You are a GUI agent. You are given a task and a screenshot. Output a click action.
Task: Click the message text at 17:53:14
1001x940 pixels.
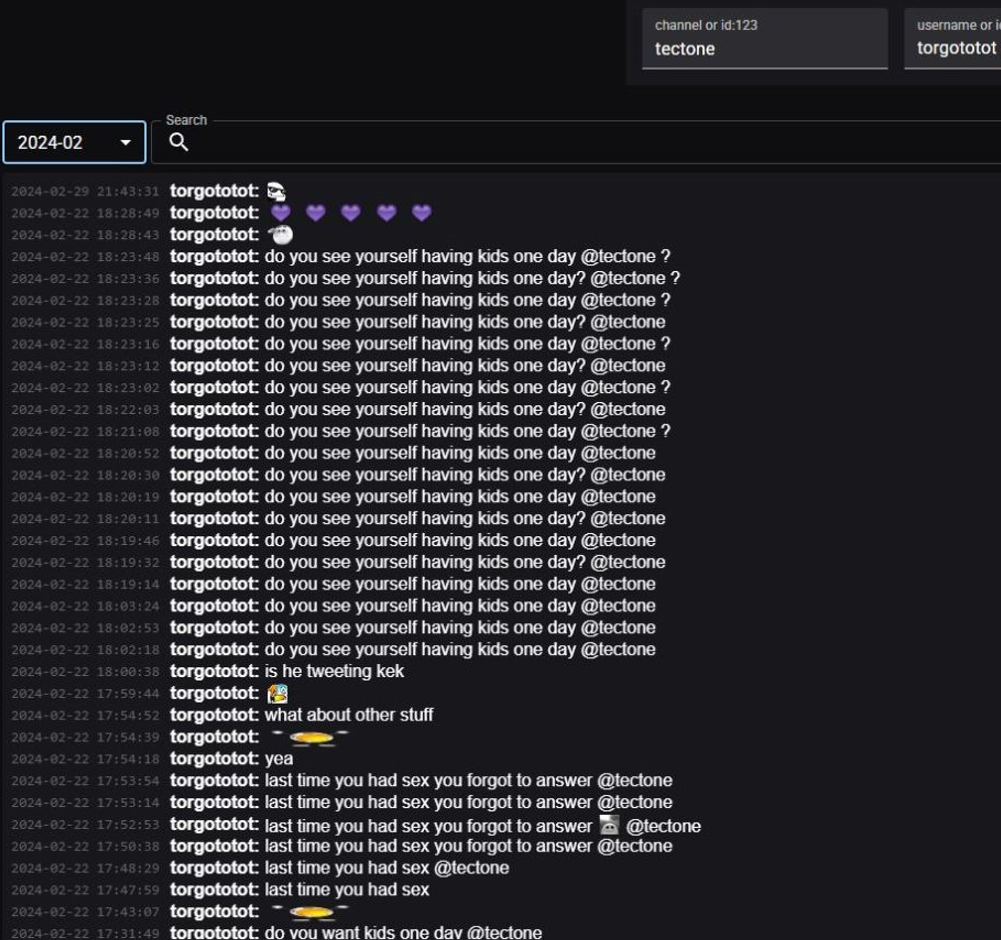point(469,802)
